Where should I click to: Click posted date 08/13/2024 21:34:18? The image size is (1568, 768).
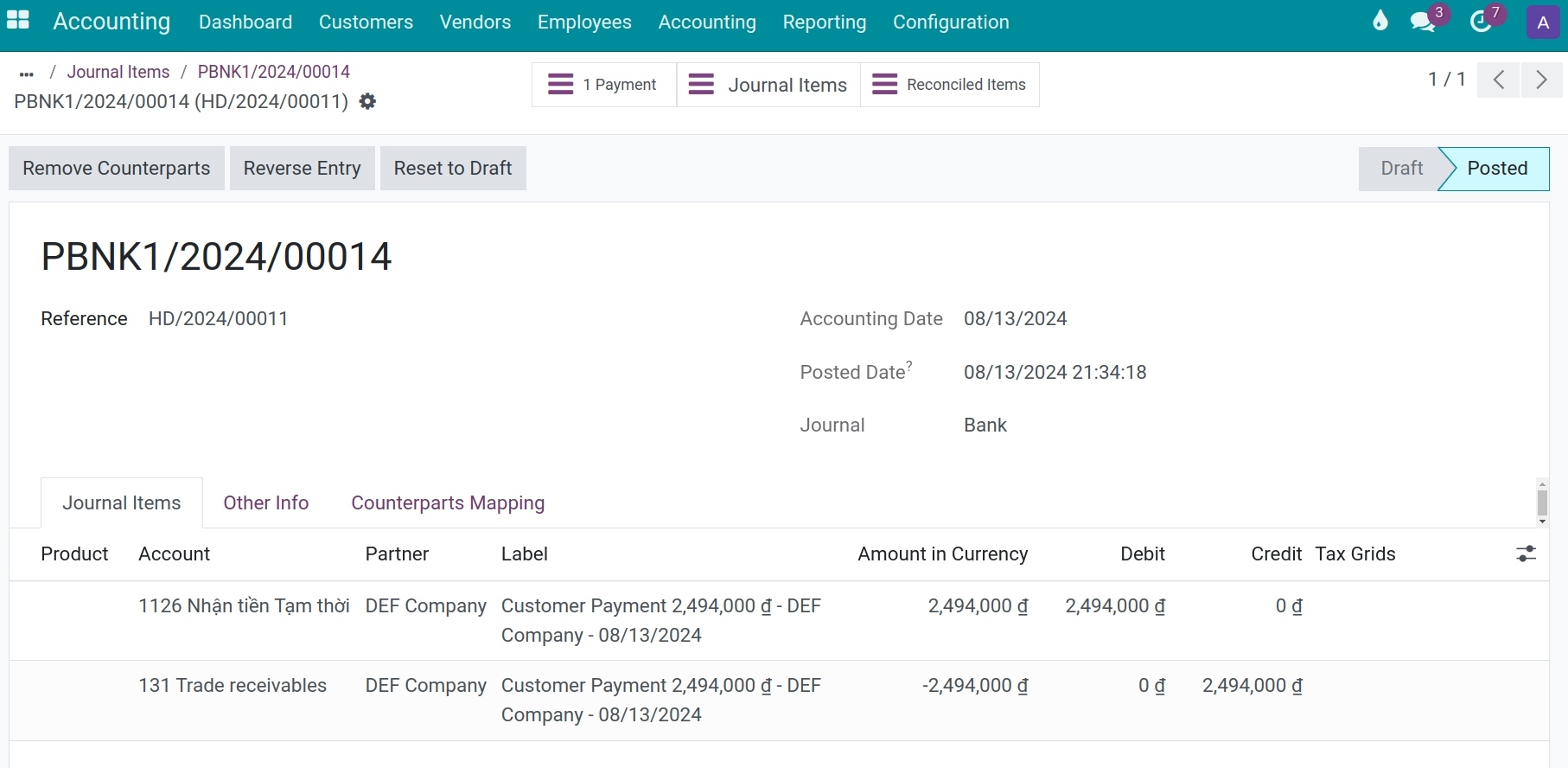pyautogui.click(x=1055, y=372)
